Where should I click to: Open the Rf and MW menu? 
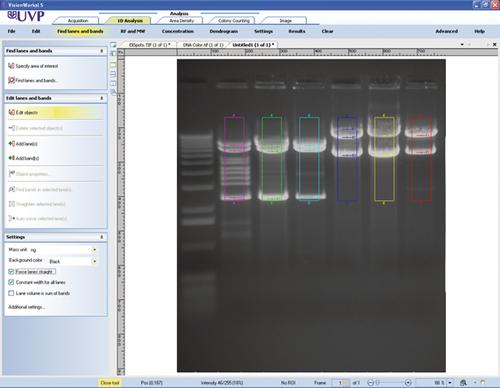[133, 31]
